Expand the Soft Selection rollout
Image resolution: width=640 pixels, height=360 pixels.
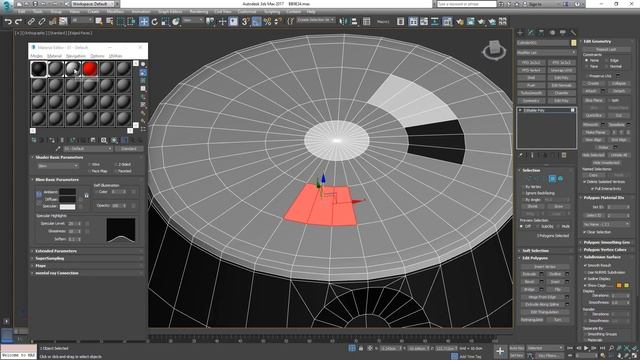click(x=547, y=251)
